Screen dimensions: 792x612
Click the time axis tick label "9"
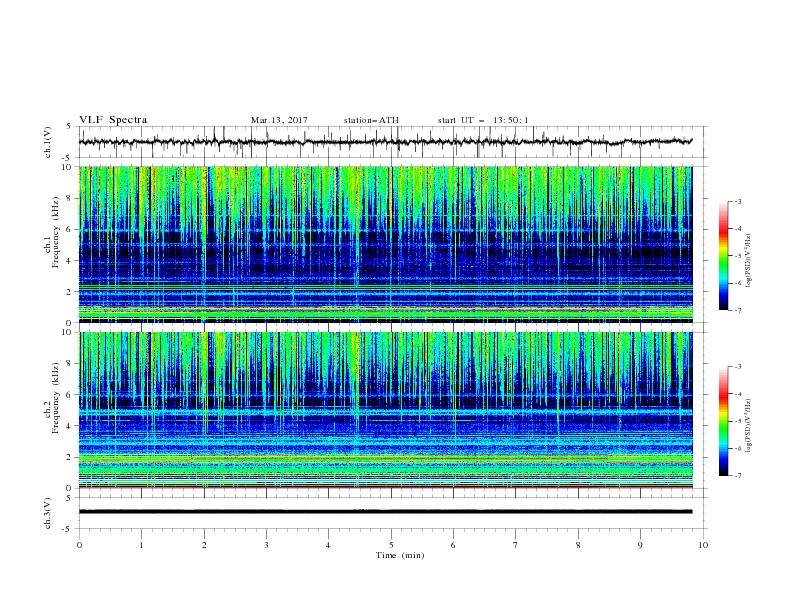pos(640,545)
